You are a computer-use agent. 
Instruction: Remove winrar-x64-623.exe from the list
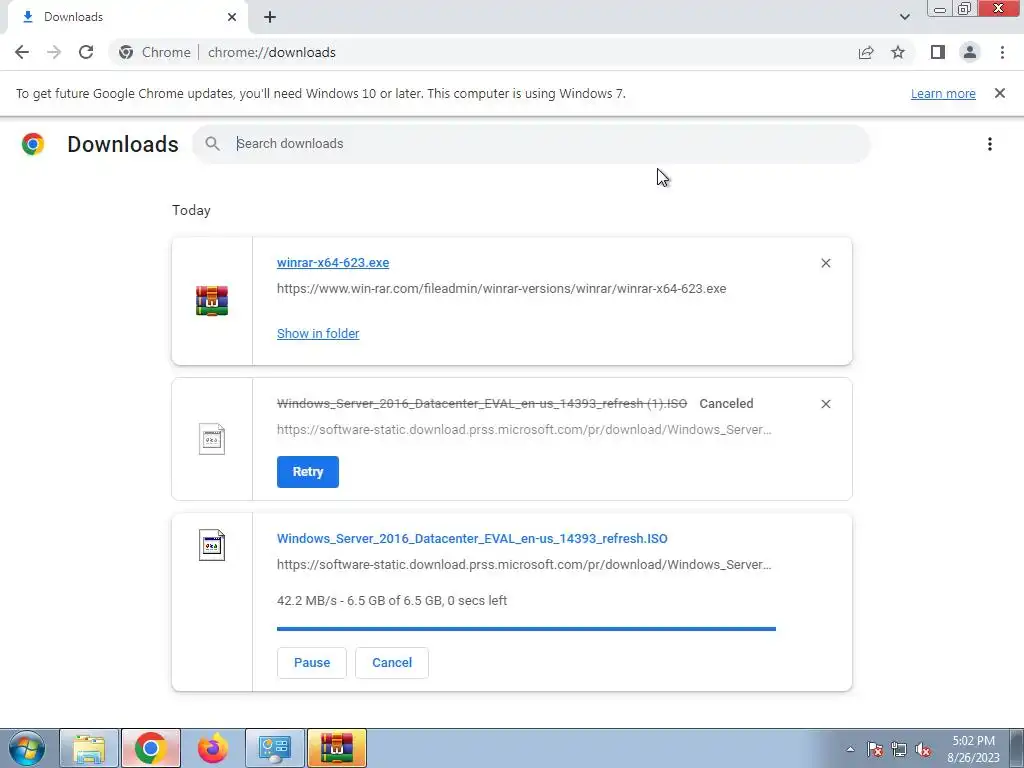pyautogui.click(x=825, y=263)
